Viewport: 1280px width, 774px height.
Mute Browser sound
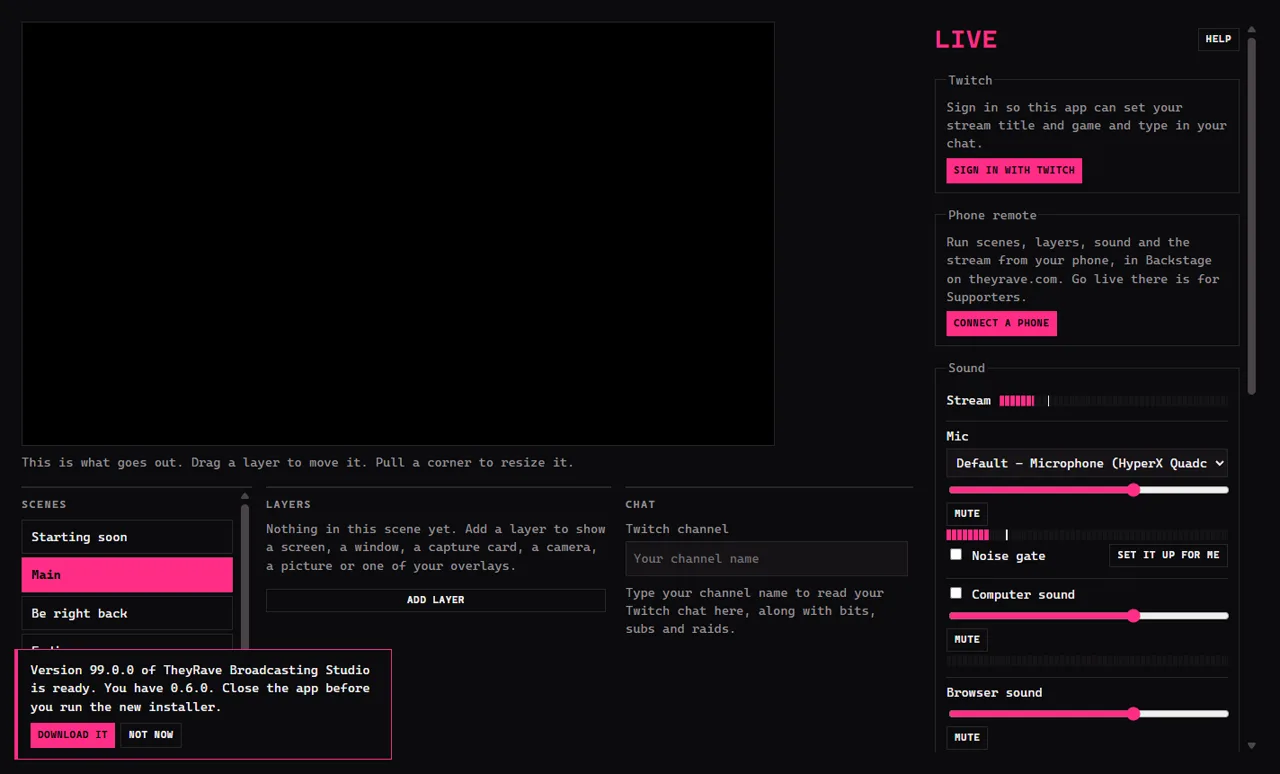pos(967,737)
